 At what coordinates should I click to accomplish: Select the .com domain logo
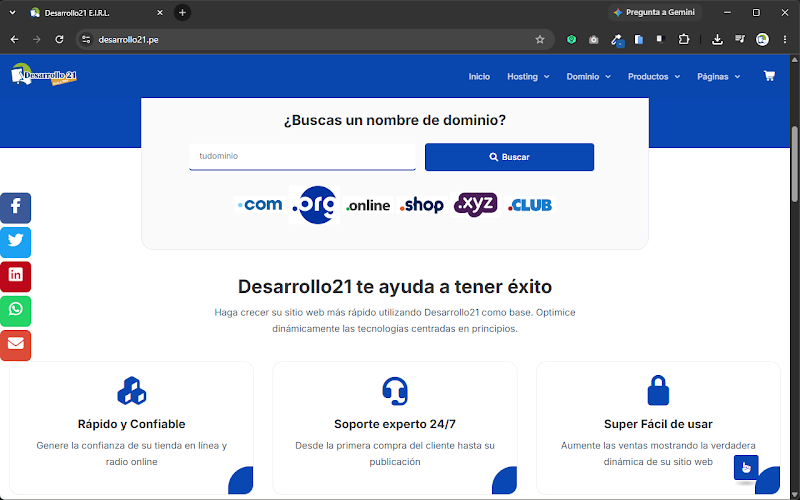point(260,205)
